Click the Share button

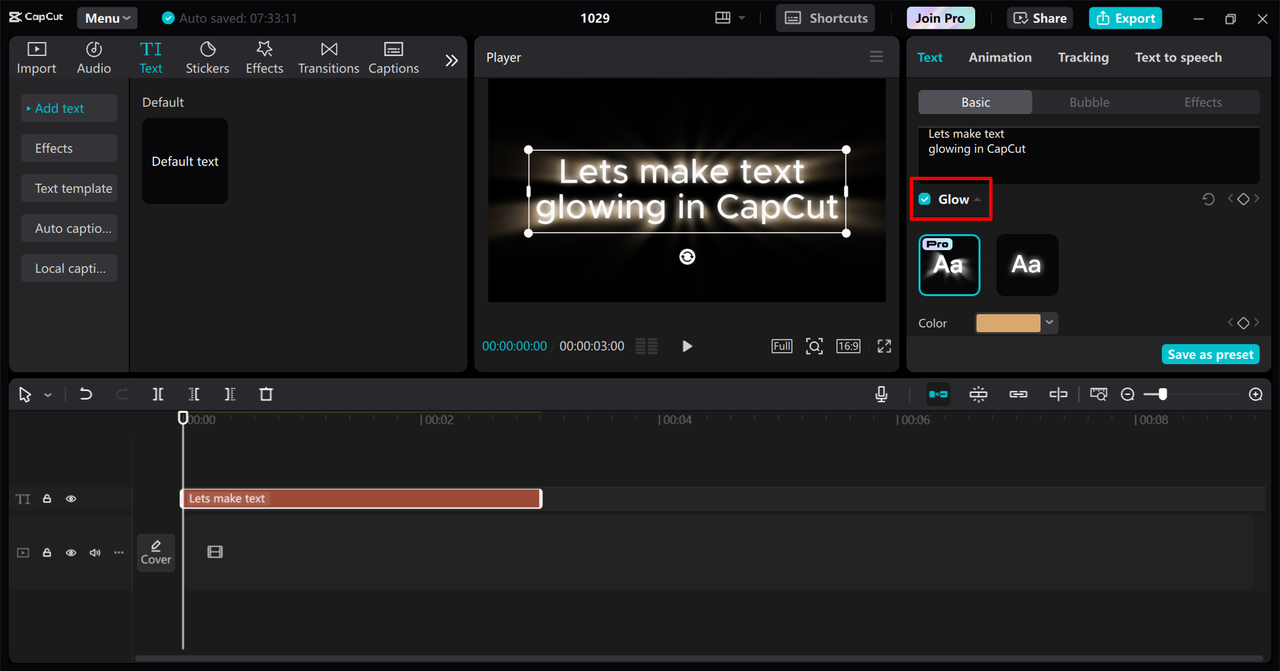point(1040,18)
